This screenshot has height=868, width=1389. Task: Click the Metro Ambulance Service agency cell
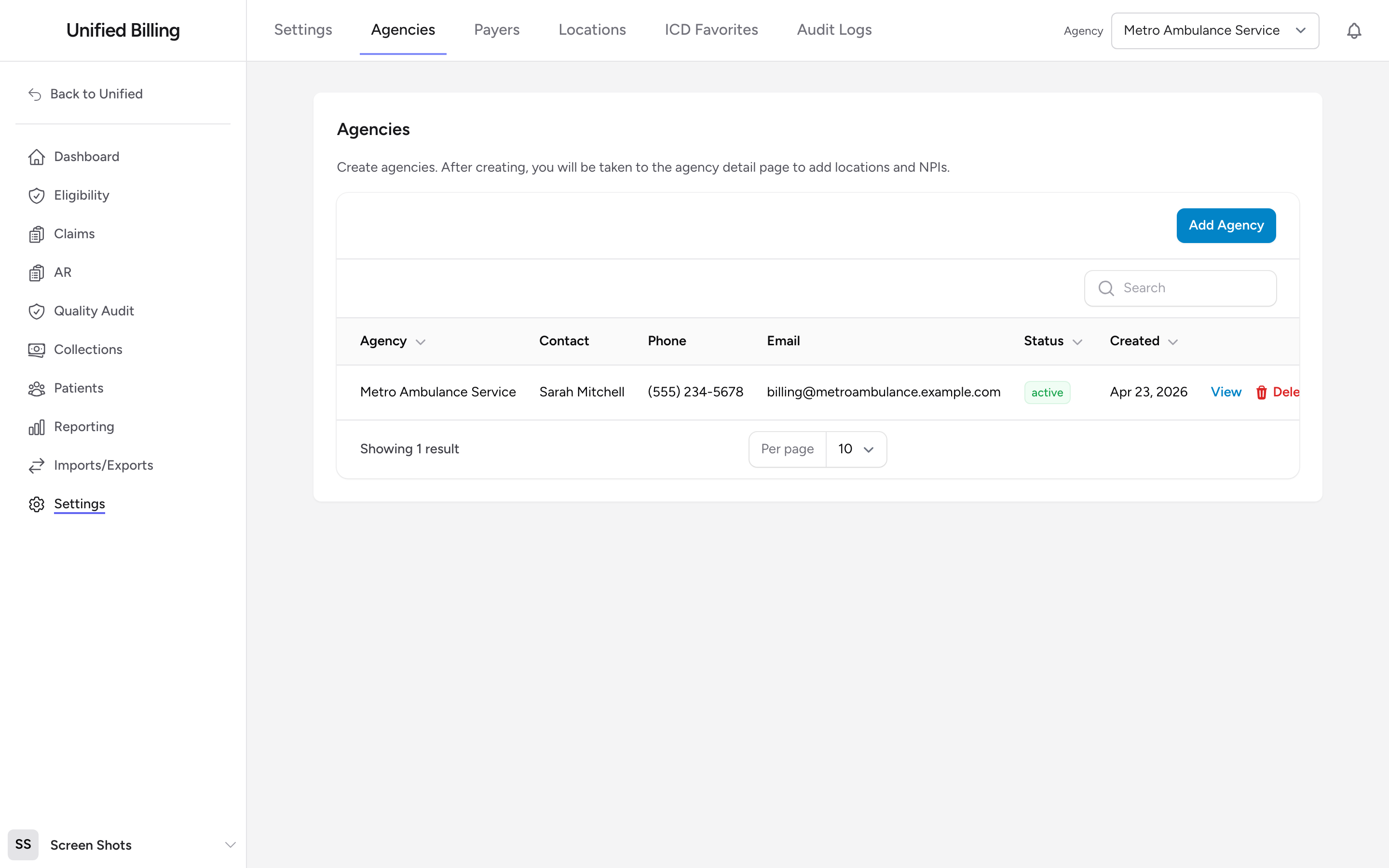tap(438, 392)
